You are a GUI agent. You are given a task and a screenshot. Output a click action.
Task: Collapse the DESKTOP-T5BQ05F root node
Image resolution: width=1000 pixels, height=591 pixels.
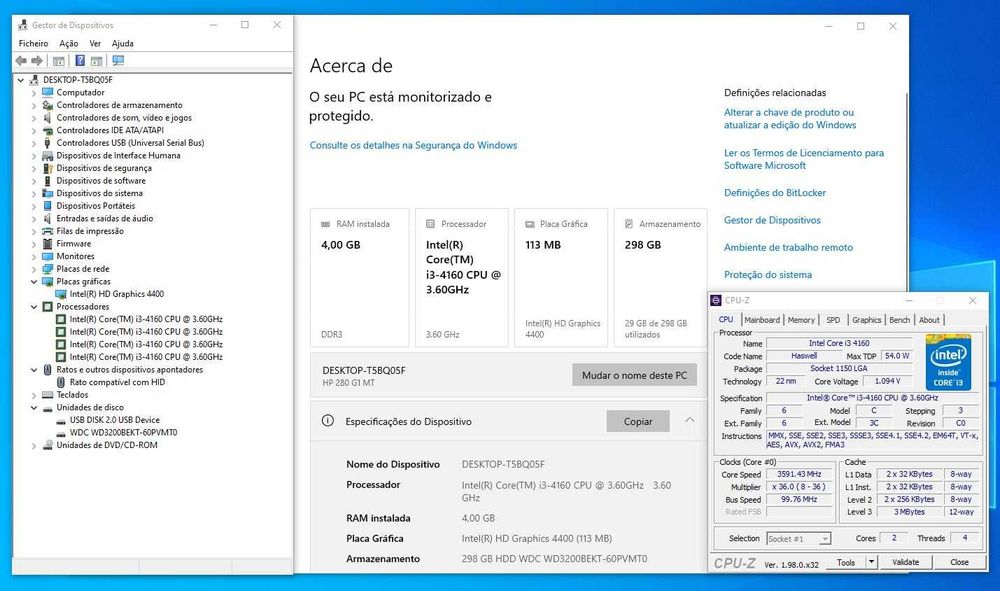[x=20, y=80]
